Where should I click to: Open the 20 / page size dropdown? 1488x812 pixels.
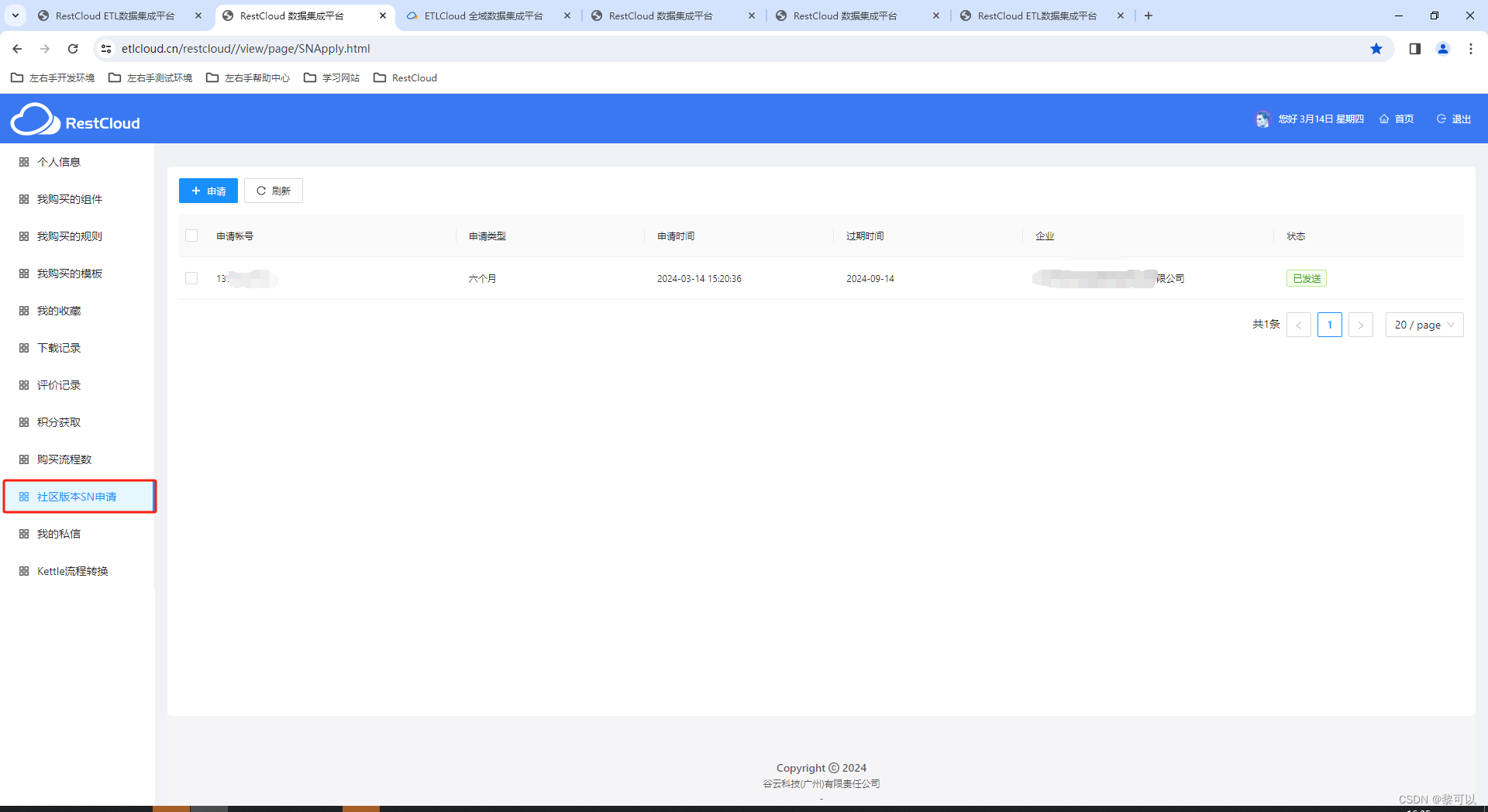pyautogui.click(x=1424, y=325)
